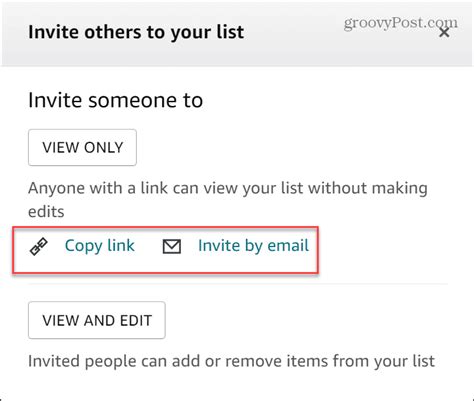
Task: Click the divider line above VIEW AND EDIT
Action: [x=238, y=284]
